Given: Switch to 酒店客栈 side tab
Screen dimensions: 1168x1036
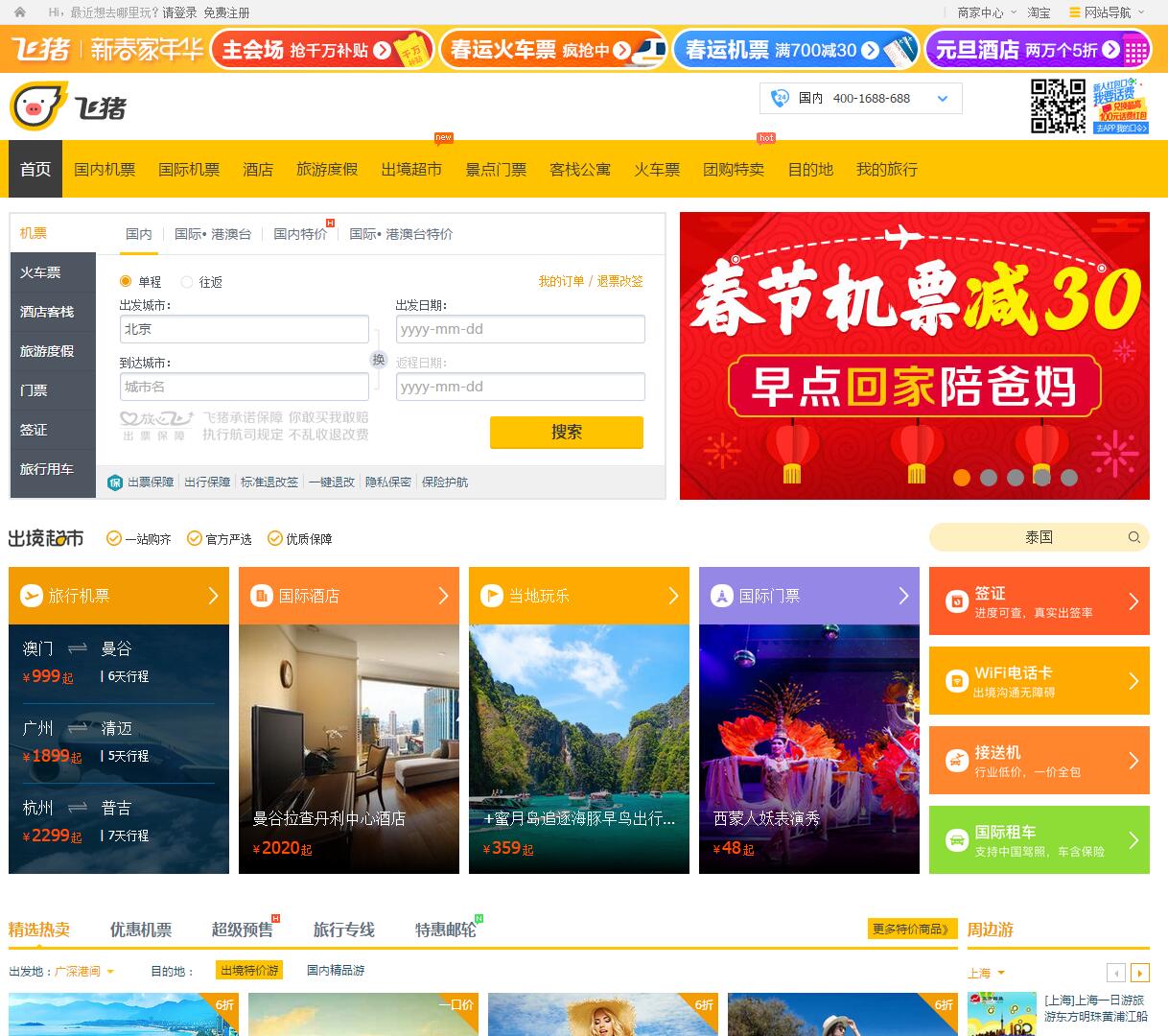Looking at the screenshot, I should click(53, 312).
